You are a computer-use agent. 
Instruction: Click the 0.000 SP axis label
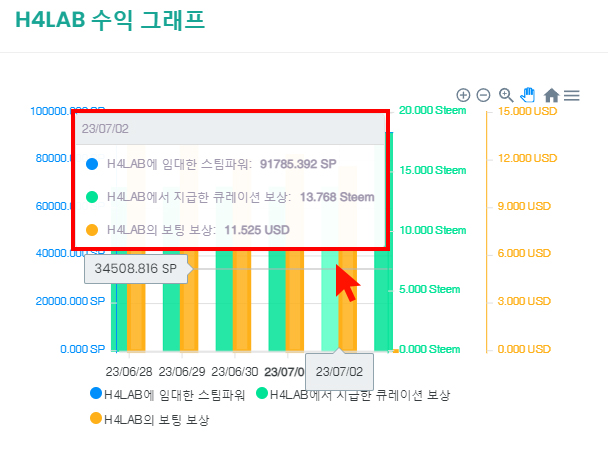(x=82, y=349)
